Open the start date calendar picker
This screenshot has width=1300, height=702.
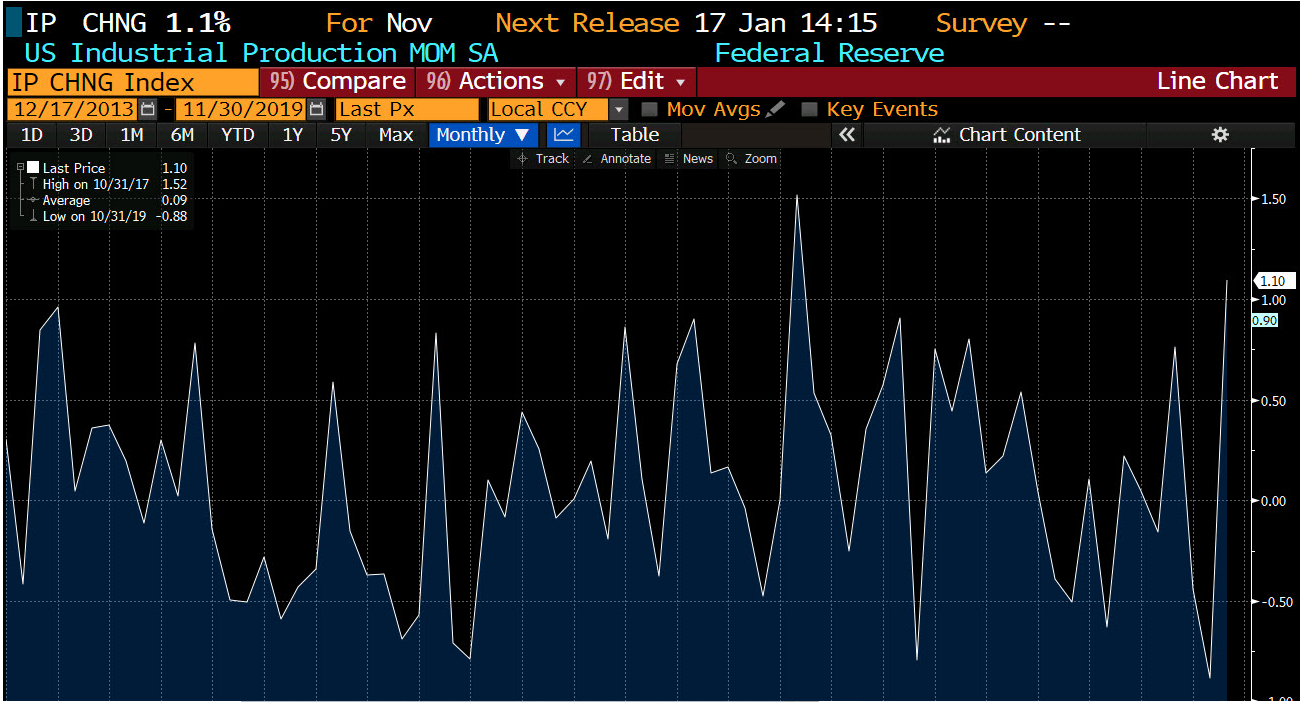point(148,109)
